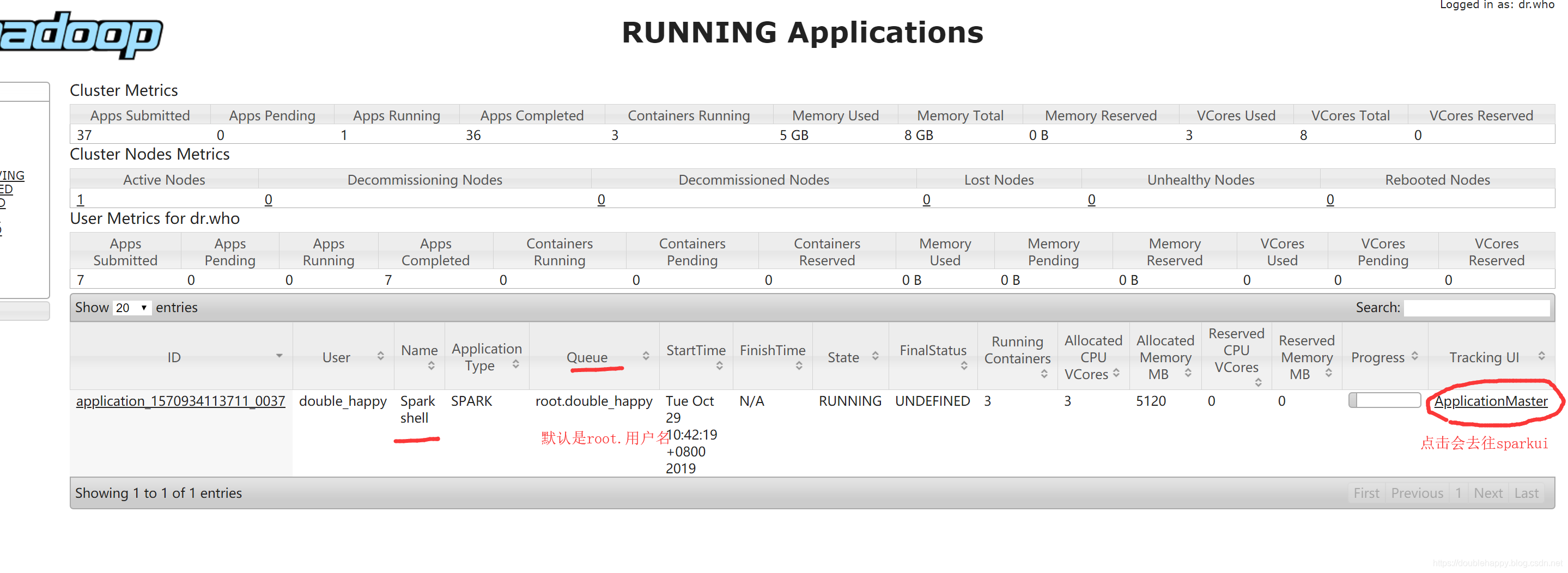Image resolution: width=1568 pixels, height=573 pixels.
Task: Sort by Application Type column
Action: point(487,356)
